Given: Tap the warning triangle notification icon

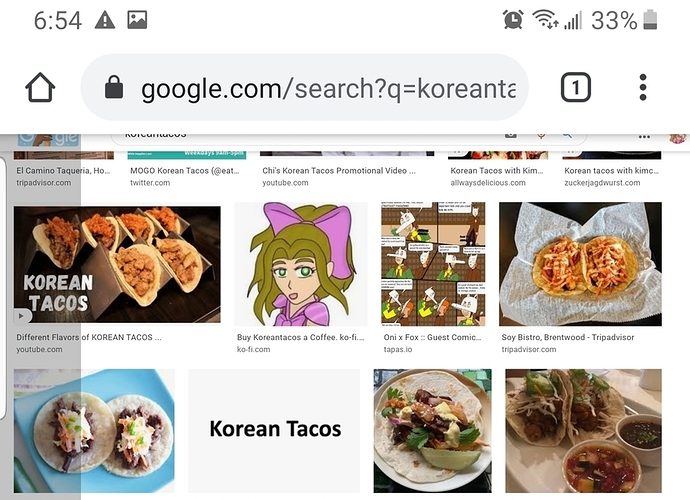Looking at the screenshot, I should coord(104,20).
